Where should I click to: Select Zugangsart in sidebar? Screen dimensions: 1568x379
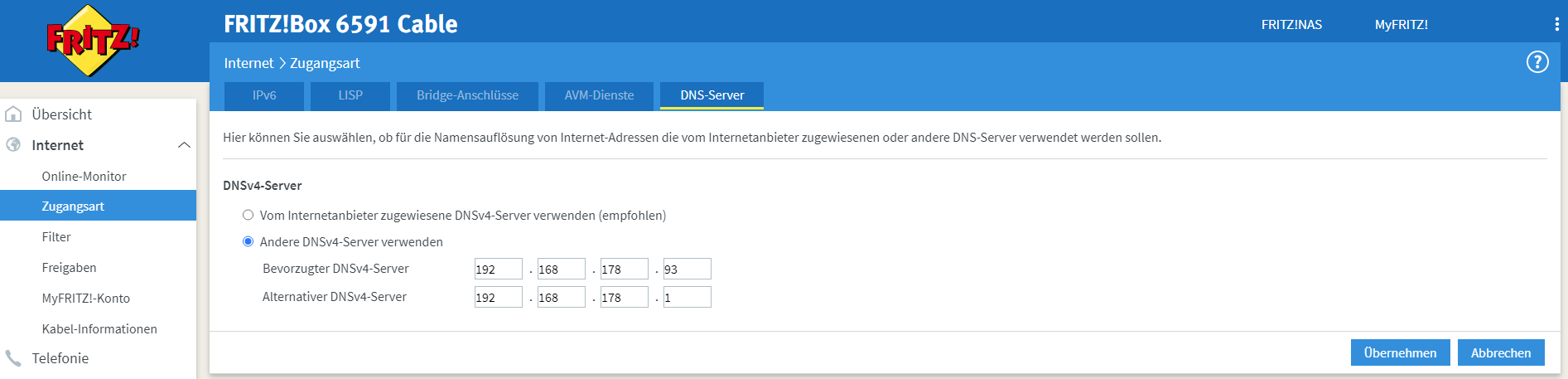click(98, 206)
